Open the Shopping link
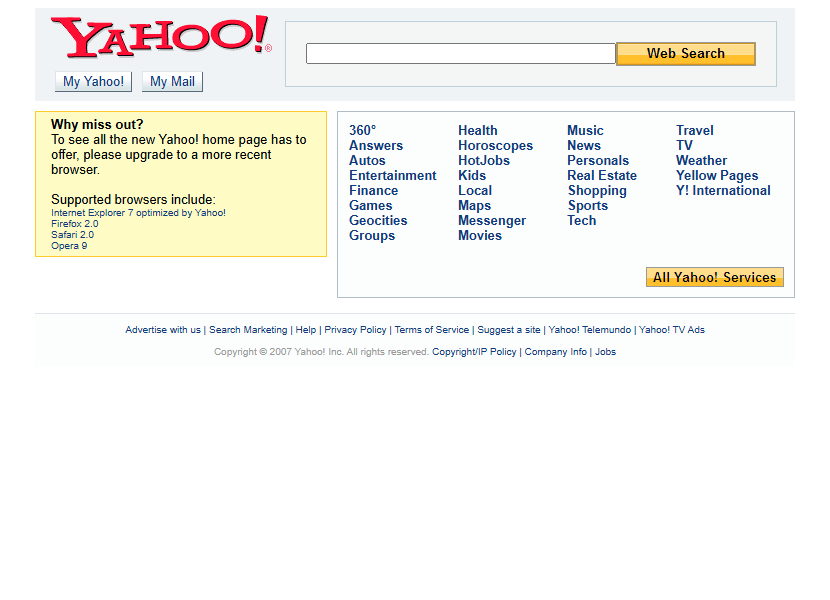This screenshot has width=830, height=600. click(x=597, y=191)
